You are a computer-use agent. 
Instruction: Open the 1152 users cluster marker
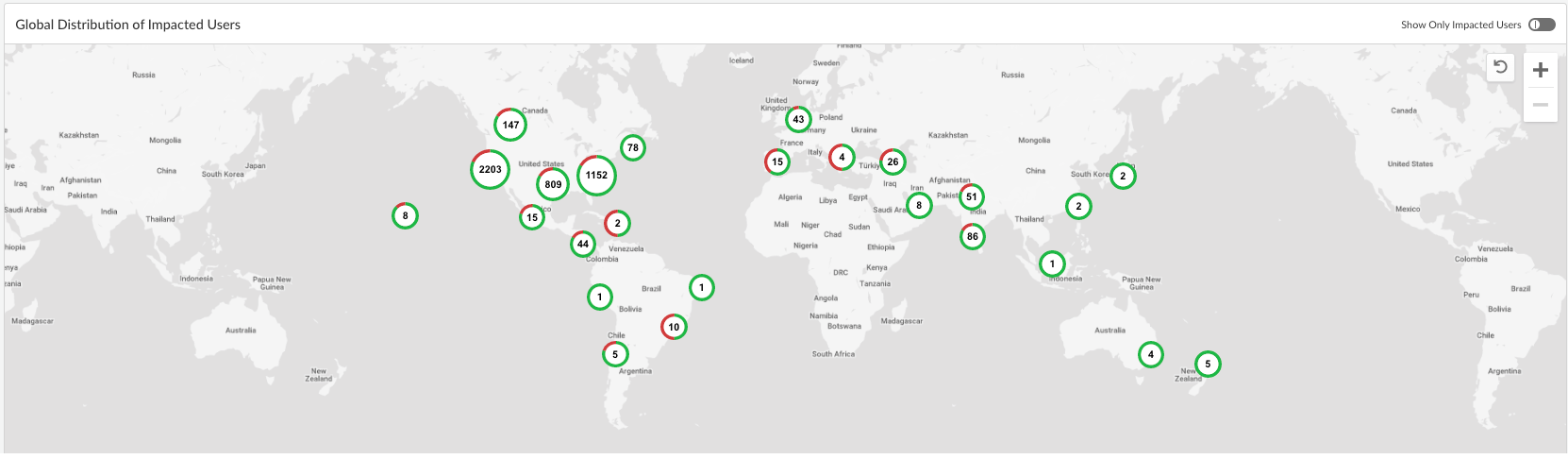click(x=596, y=175)
